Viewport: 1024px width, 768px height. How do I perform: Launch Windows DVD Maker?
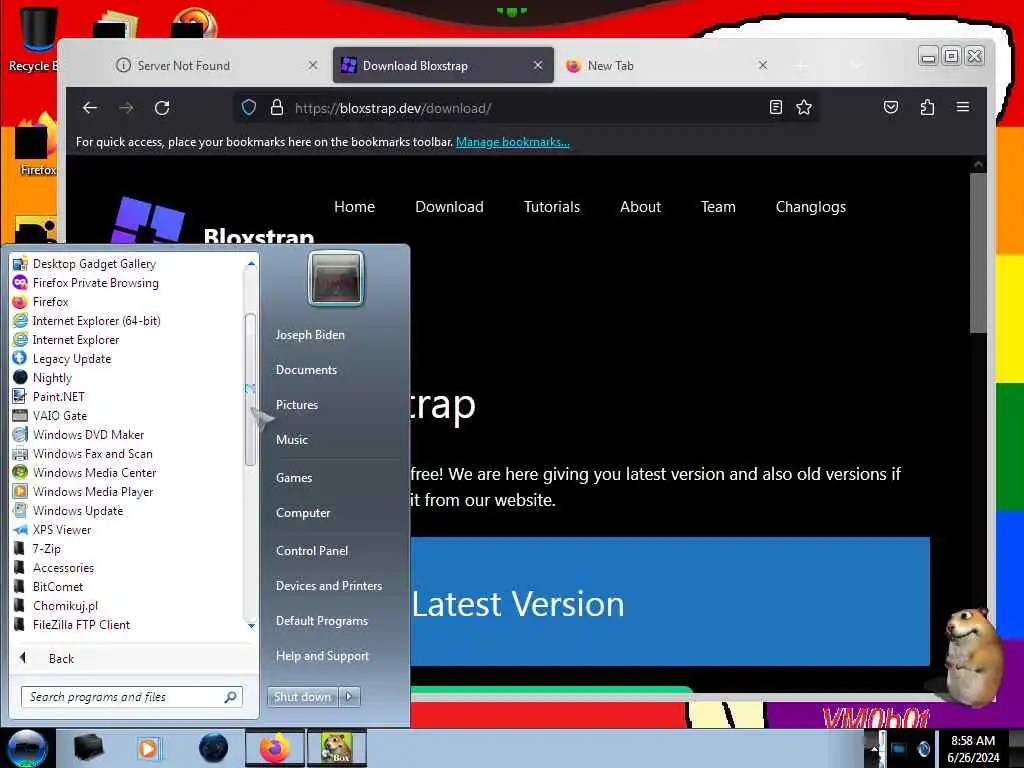click(127, 434)
